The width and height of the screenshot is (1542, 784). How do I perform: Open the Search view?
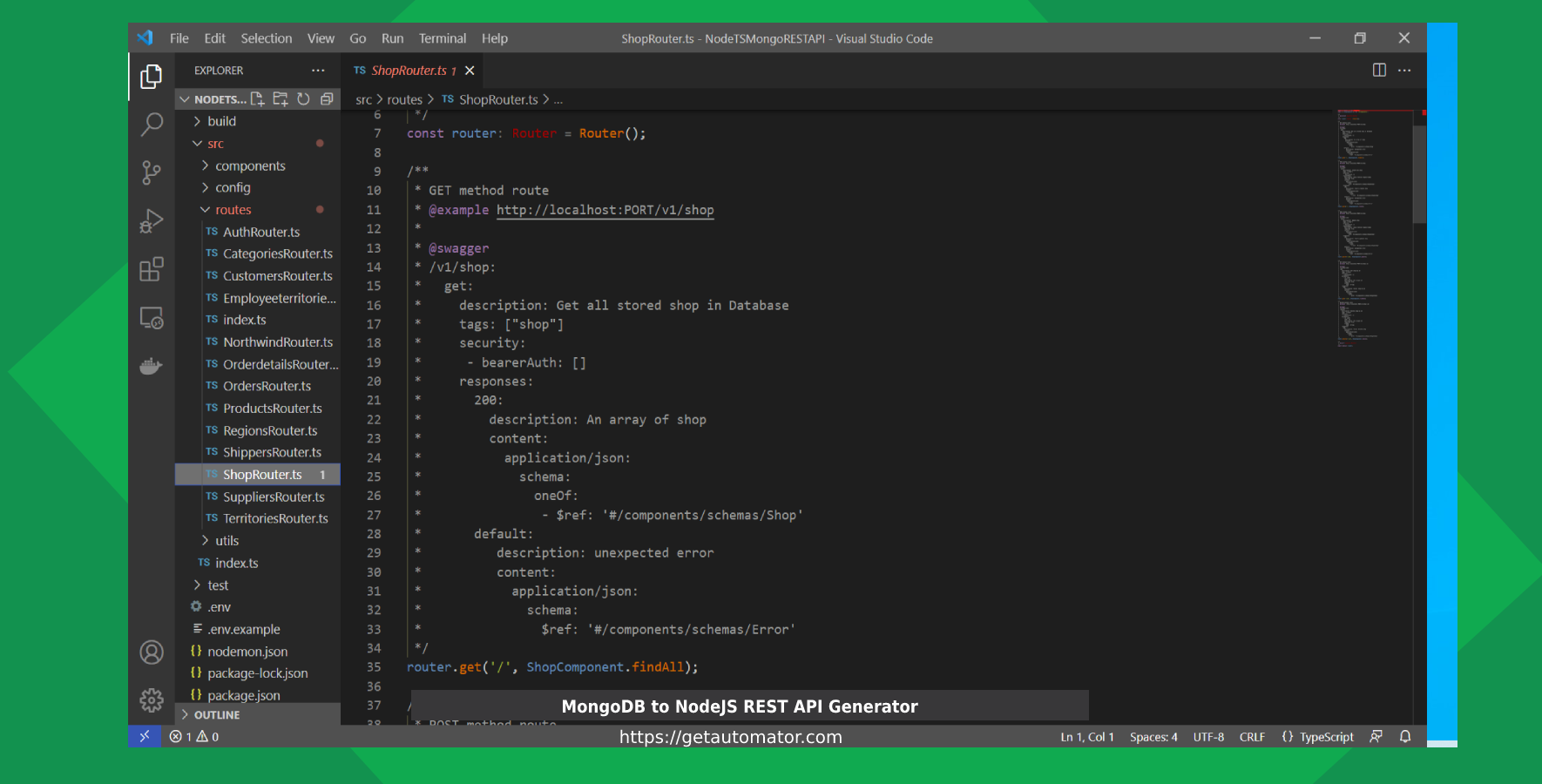(152, 125)
